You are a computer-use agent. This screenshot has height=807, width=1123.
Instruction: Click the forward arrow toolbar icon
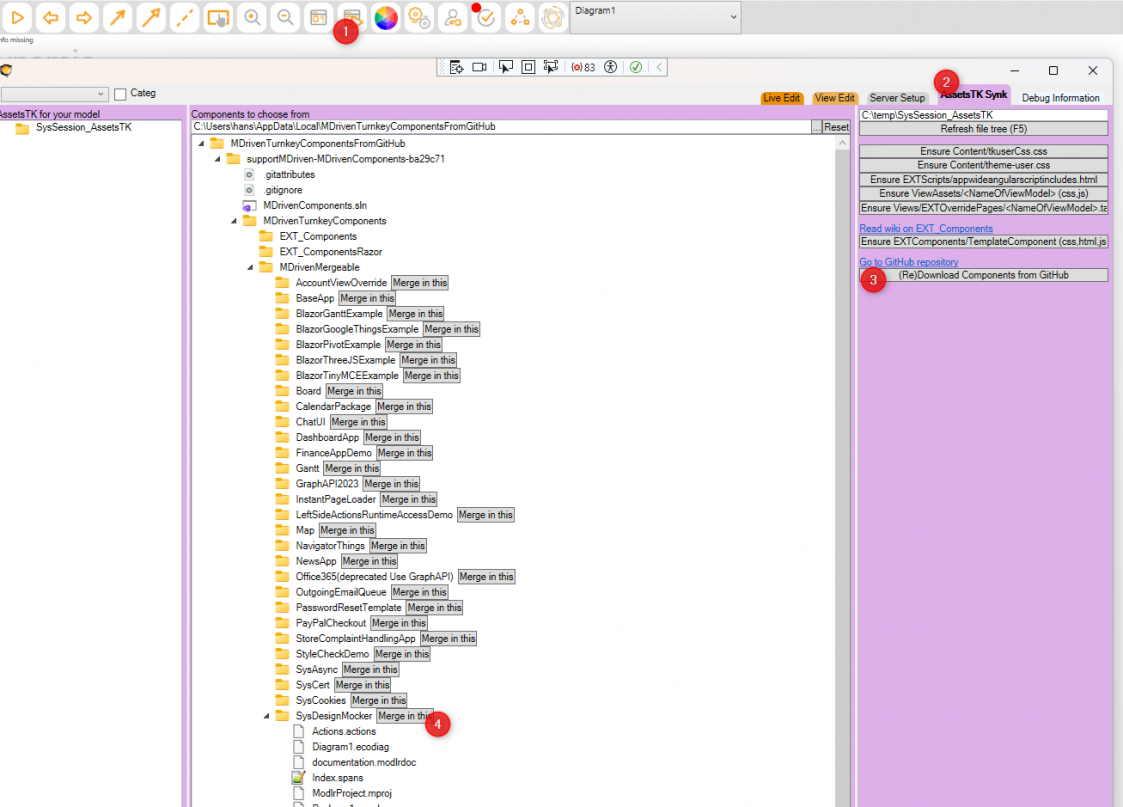[x=84, y=17]
